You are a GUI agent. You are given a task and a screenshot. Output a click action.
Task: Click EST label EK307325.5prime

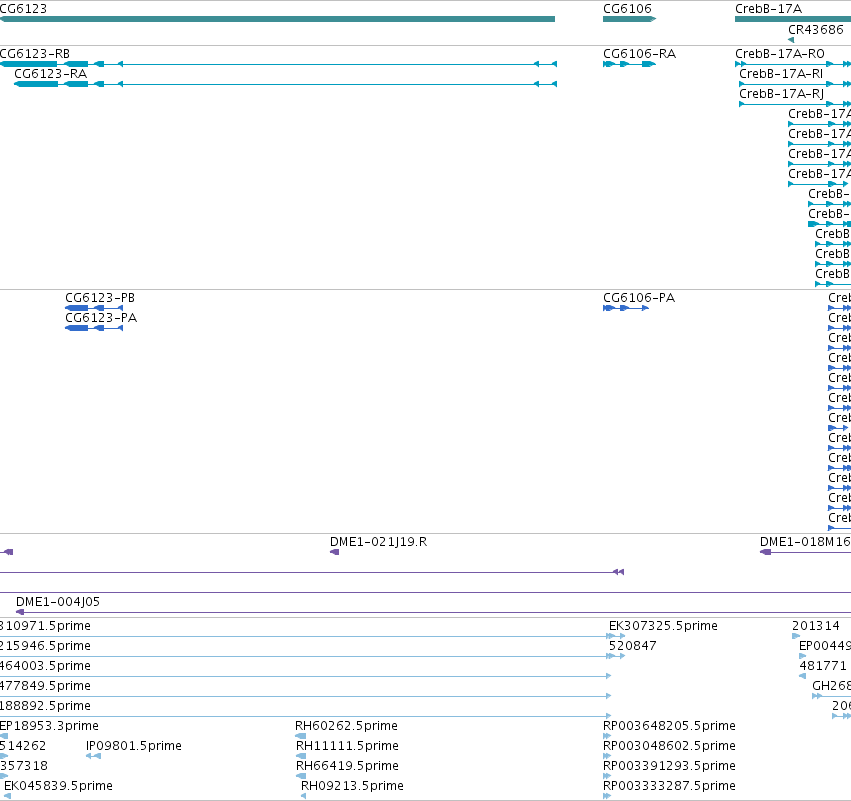(663, 626)
